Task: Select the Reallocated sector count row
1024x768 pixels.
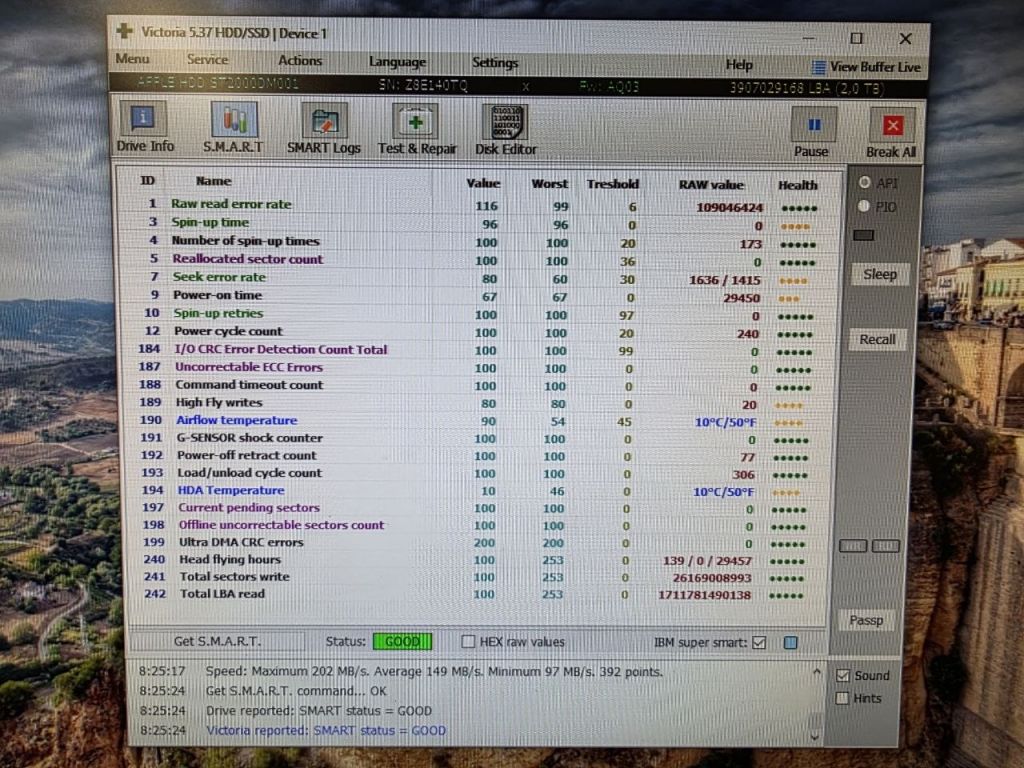Action: 479,260
